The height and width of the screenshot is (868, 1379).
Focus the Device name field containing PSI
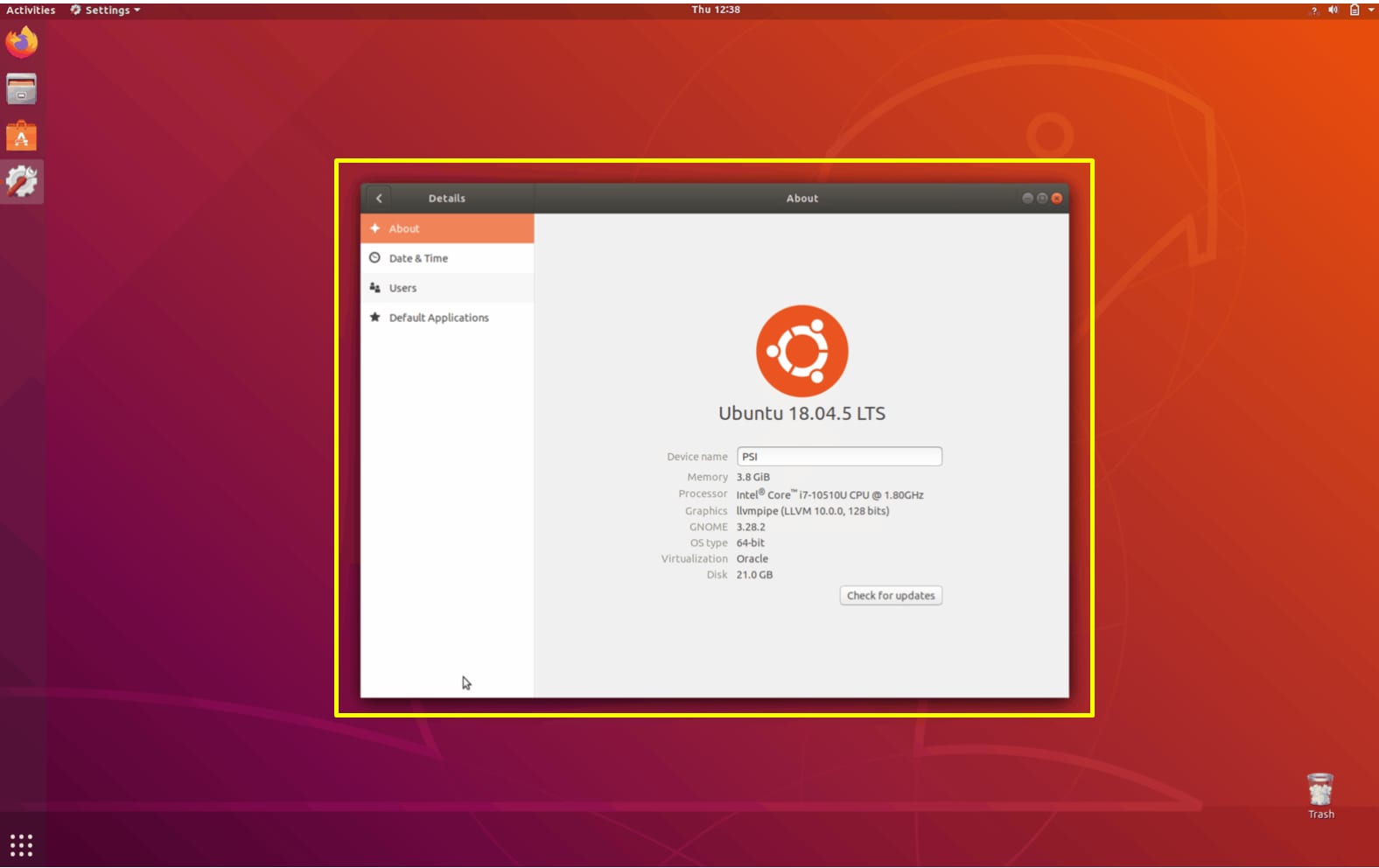[839, 457]
